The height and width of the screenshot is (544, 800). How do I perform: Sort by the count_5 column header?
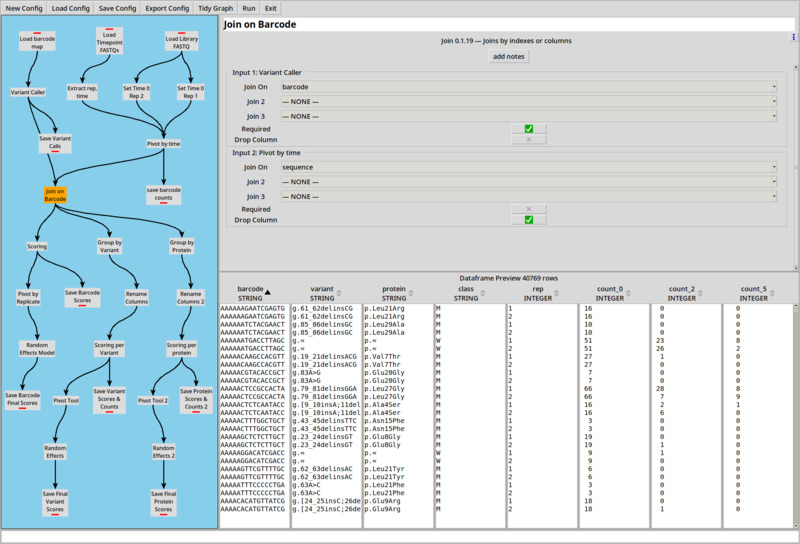(757, 293)
